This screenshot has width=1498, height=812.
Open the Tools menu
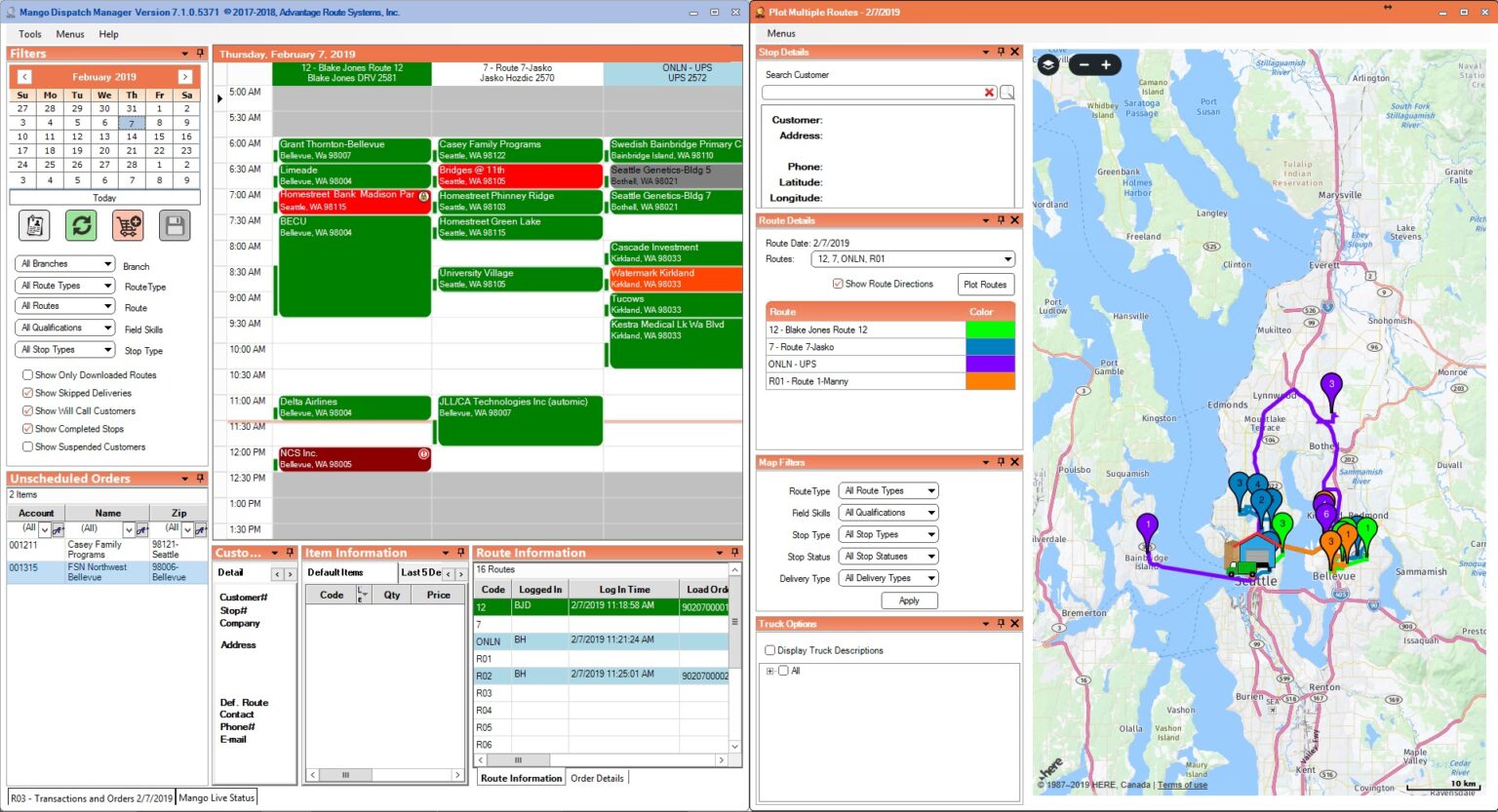[30, 34]
